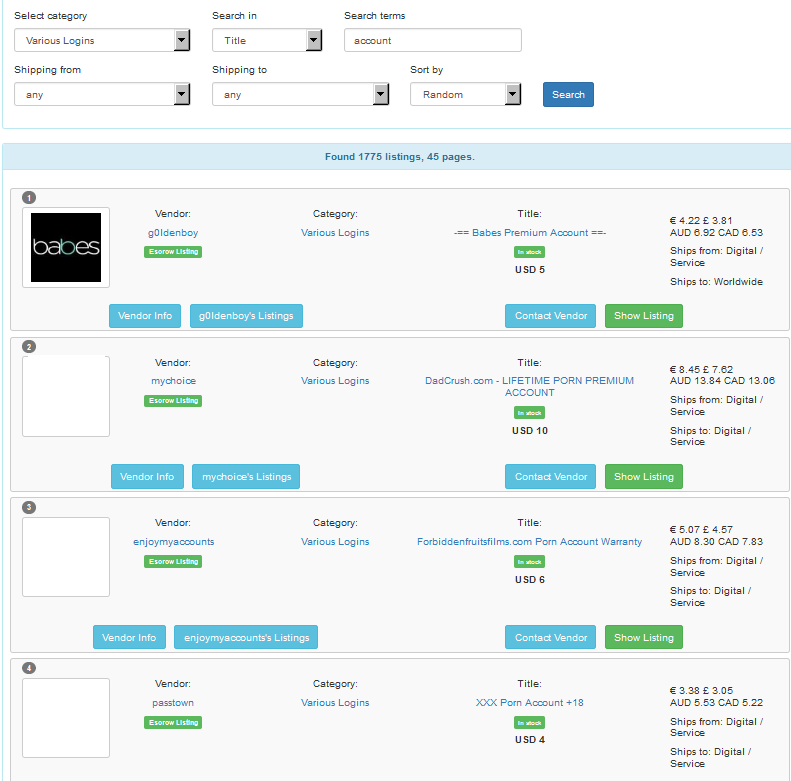This screenshot has height=781, width=791.
Task: Click "Found 1775 listings, 45 pages." text
Action: 400,157
